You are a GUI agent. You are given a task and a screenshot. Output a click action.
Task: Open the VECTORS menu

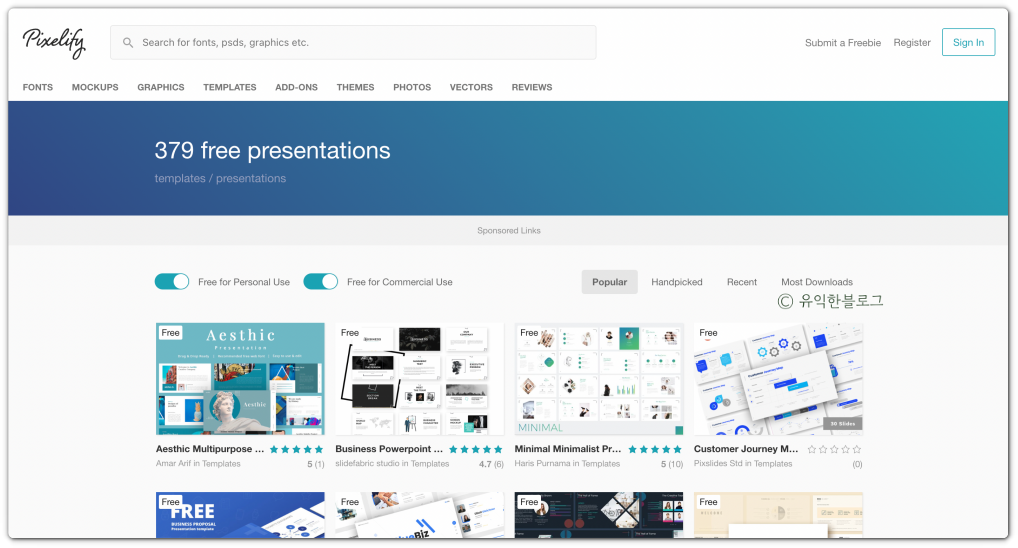coord(471,87)
